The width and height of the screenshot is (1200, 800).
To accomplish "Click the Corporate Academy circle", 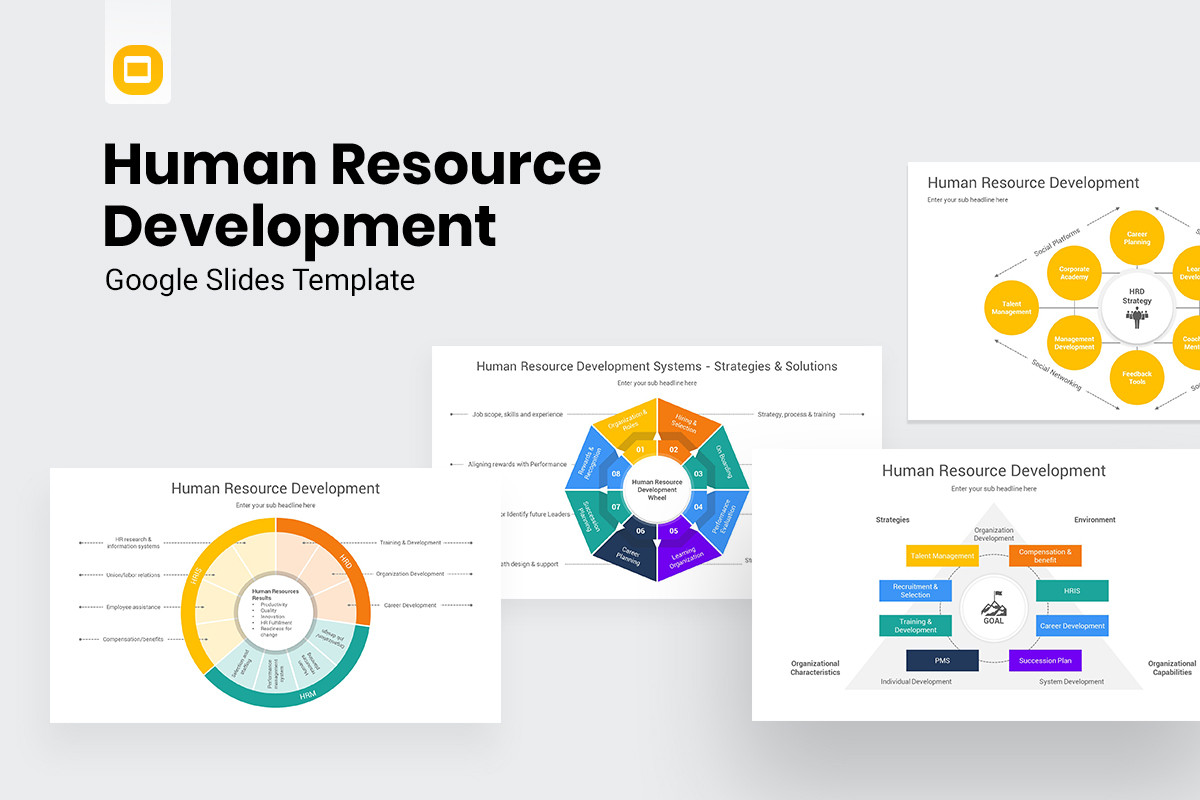I will pos(1074,272).
